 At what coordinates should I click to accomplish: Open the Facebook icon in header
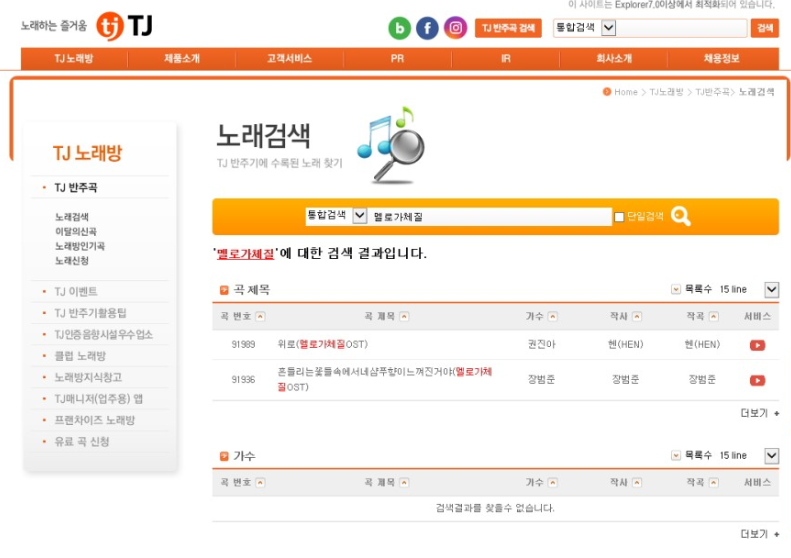coord(427,28)
